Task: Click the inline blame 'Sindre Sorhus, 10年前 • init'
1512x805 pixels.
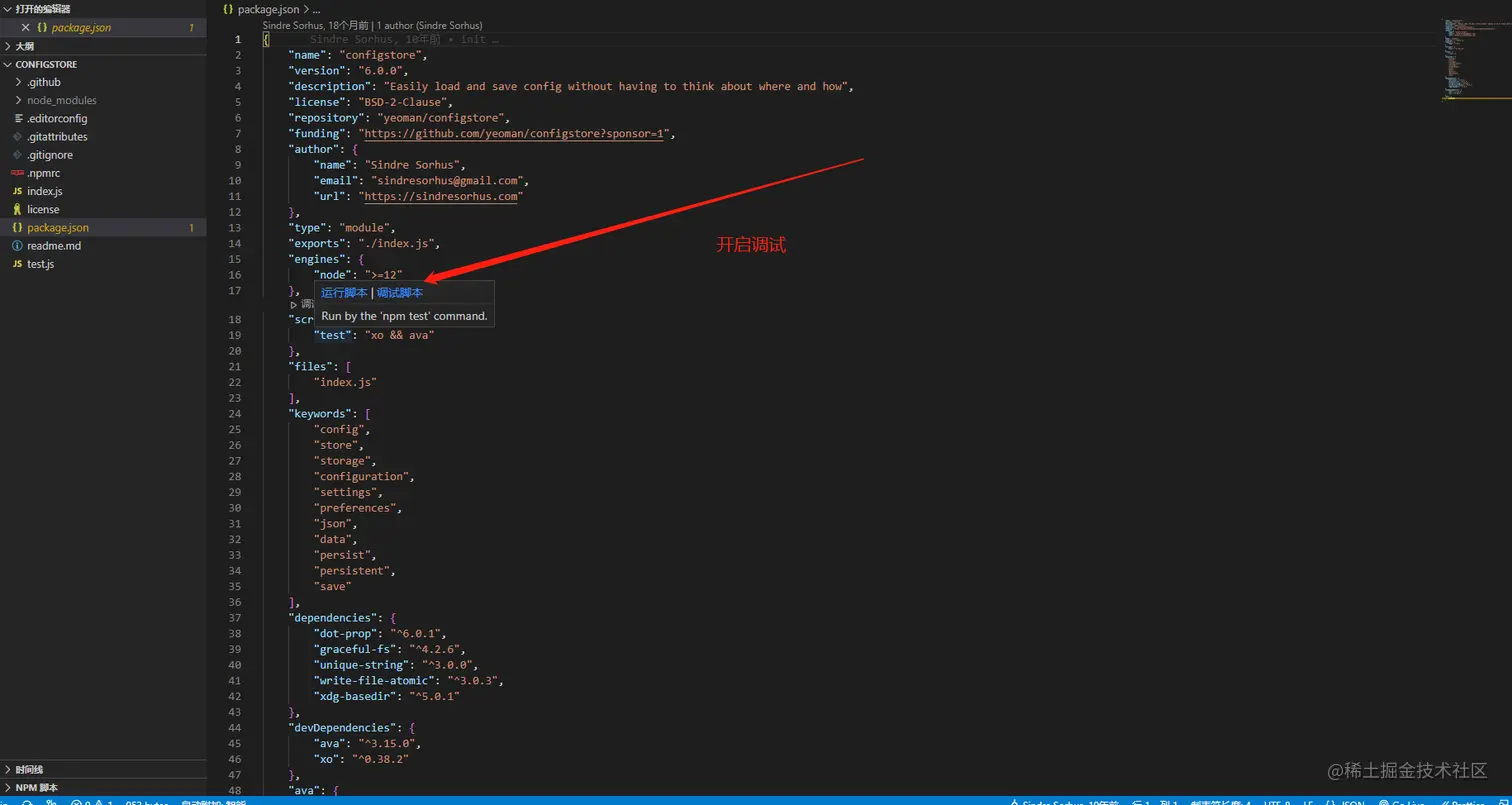Action: (403, 40)
